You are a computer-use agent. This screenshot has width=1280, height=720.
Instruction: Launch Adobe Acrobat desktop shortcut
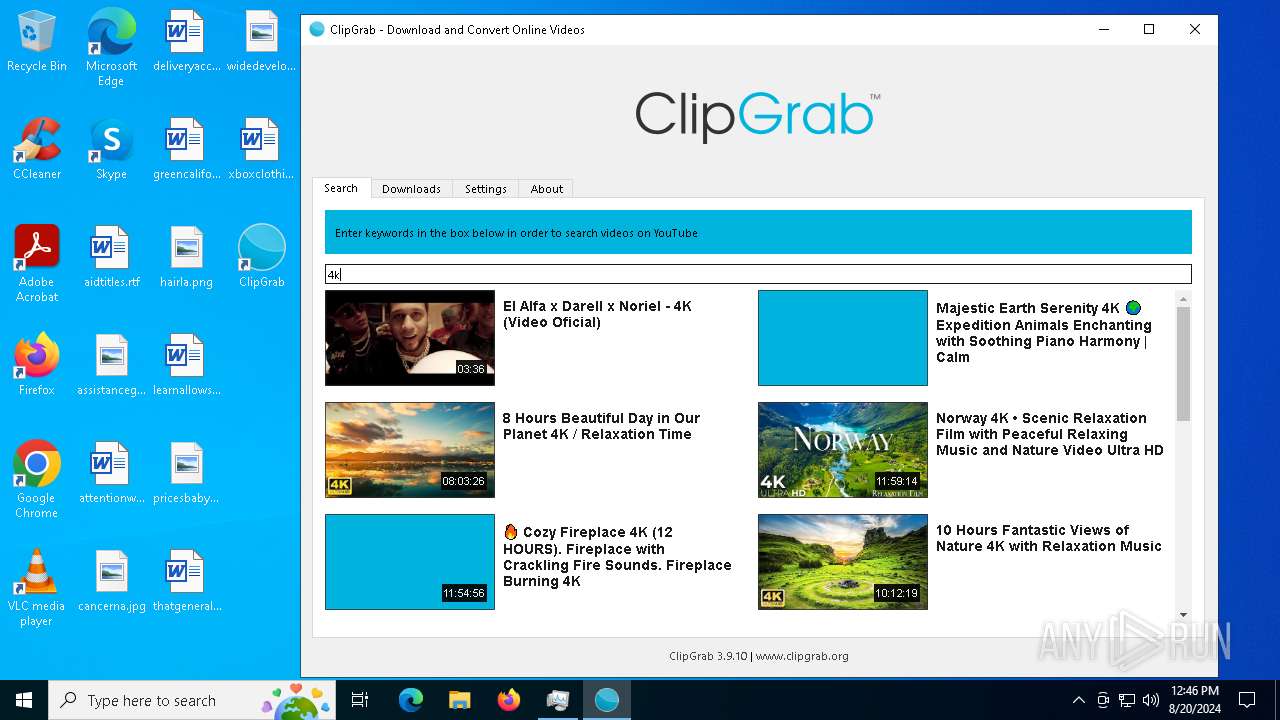37,264
